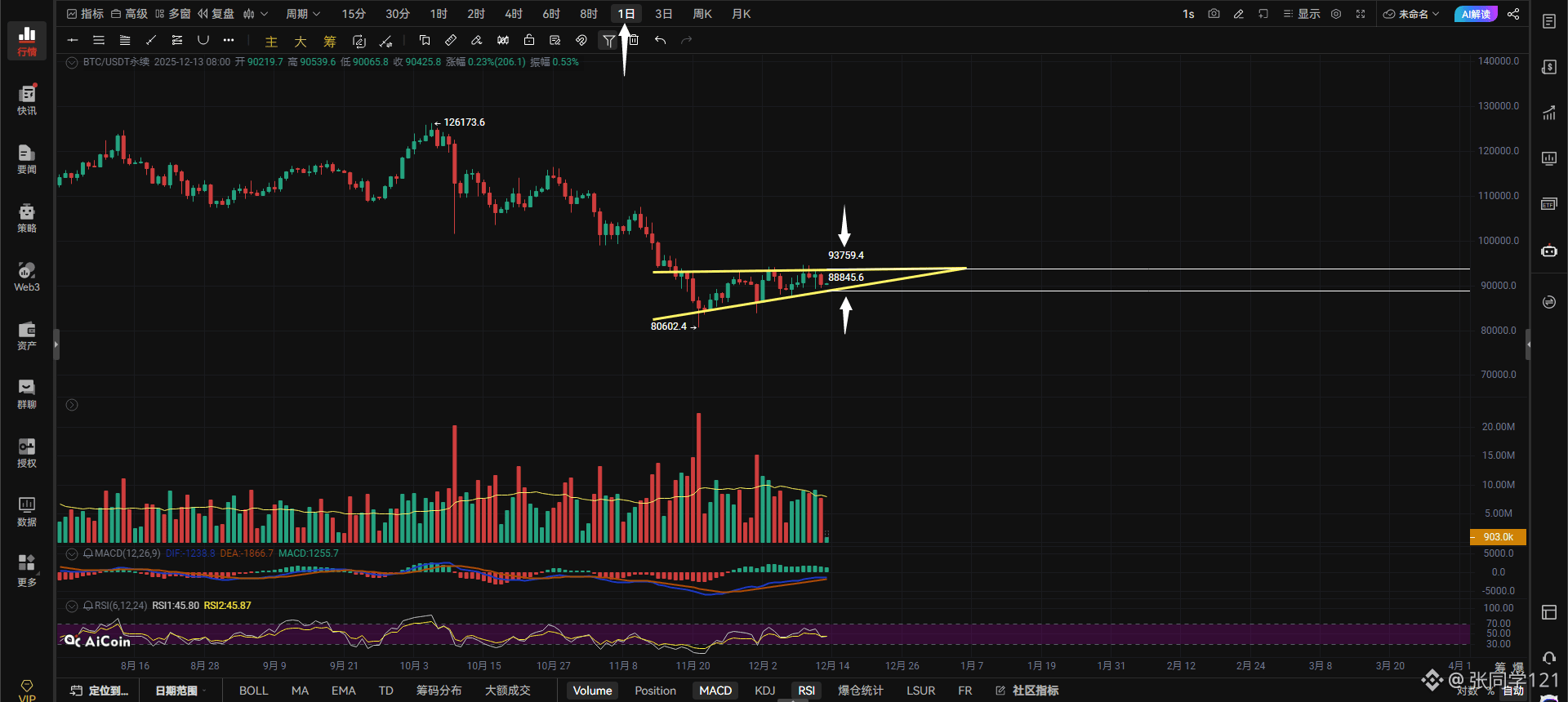Enable the Position indicator
Screen dimensions: 1568x702
[655, 691]
